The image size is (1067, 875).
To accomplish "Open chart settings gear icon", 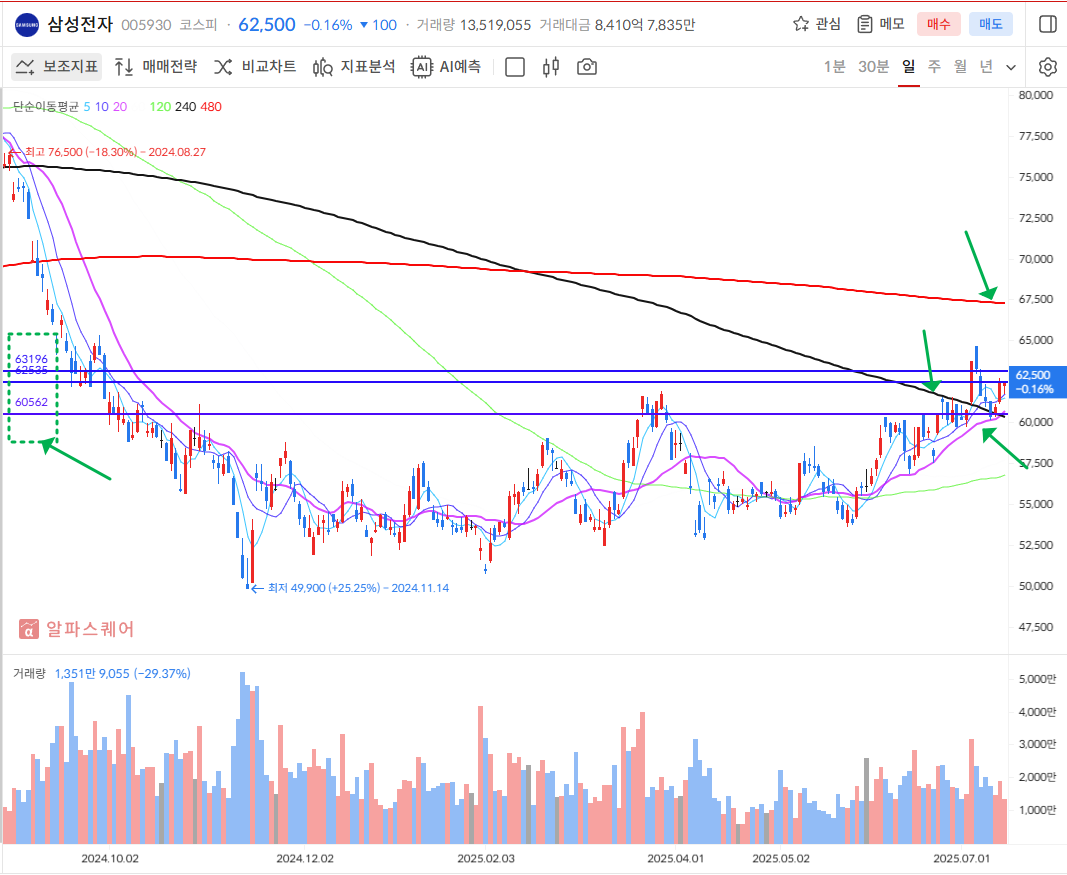I will point(1048,67).
